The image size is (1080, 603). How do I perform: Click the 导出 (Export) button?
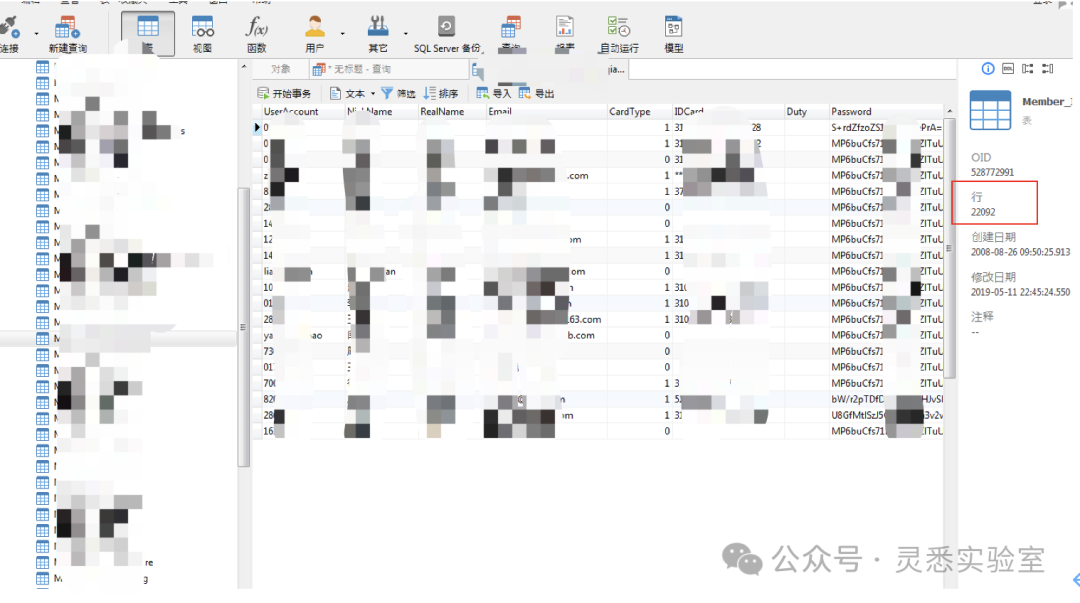pos(537,93)
